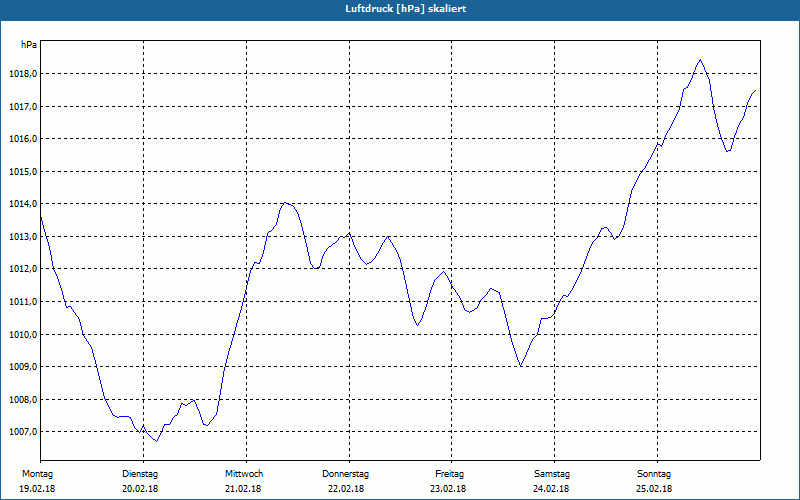Click the 23.02.18 date label
This screenshot has height=500, width=800.
pyautogui.click(x=448, y=489)
